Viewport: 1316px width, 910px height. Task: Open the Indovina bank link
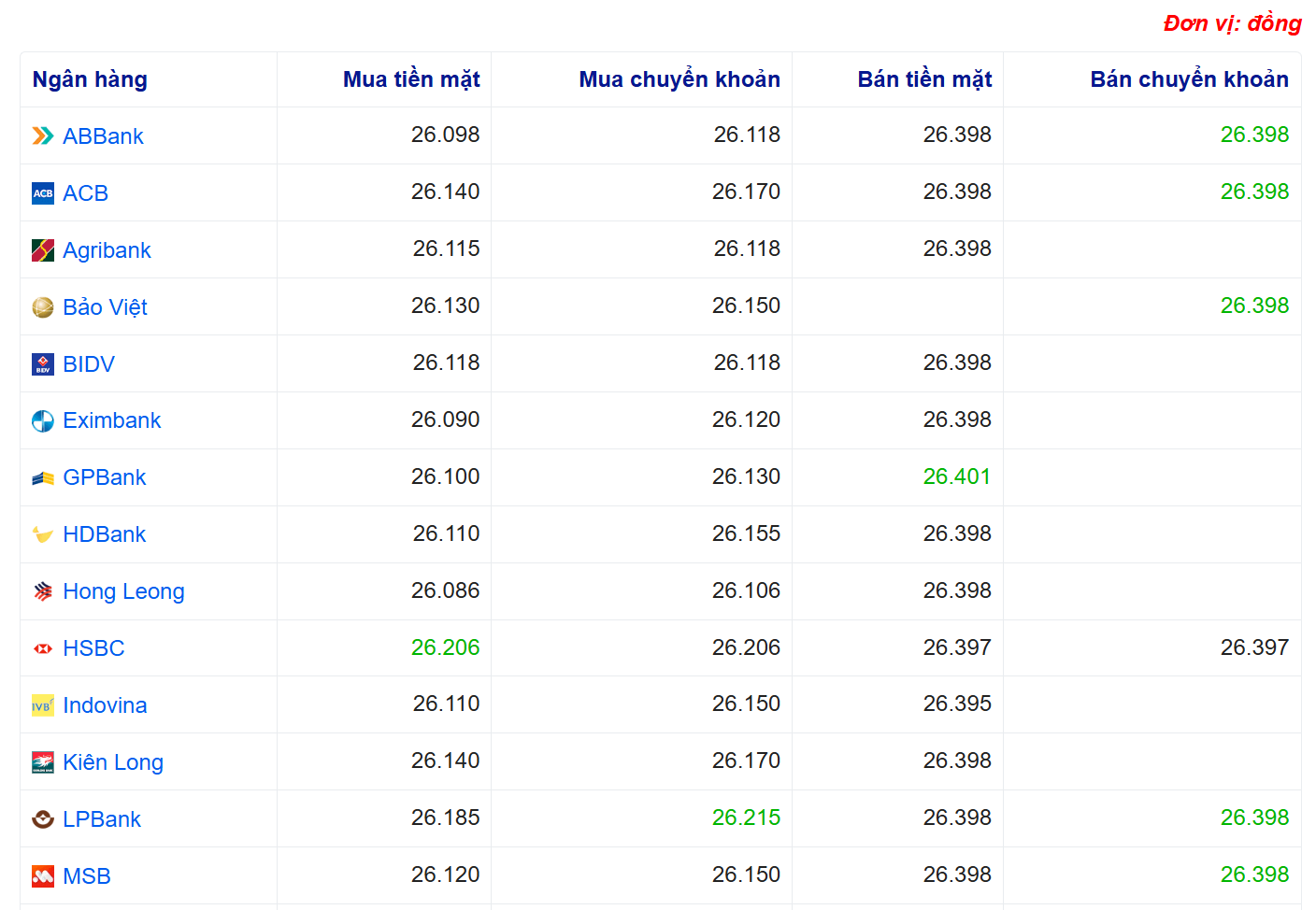(105, 705)
